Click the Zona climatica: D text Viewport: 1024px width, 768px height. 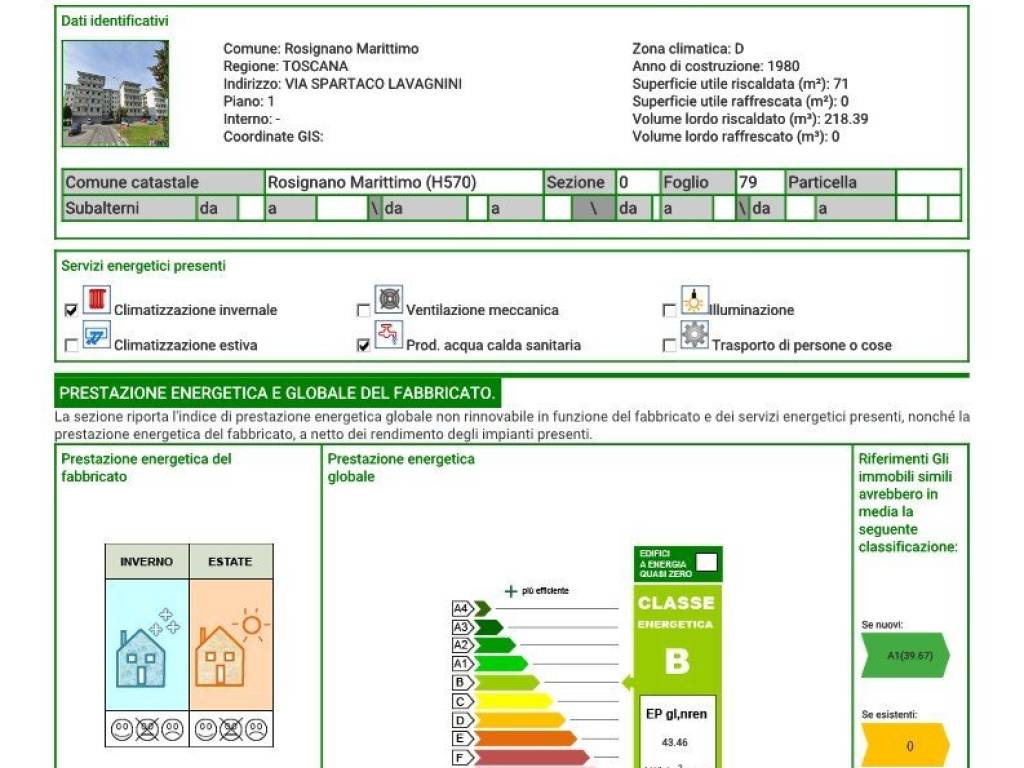click(688, 48)
